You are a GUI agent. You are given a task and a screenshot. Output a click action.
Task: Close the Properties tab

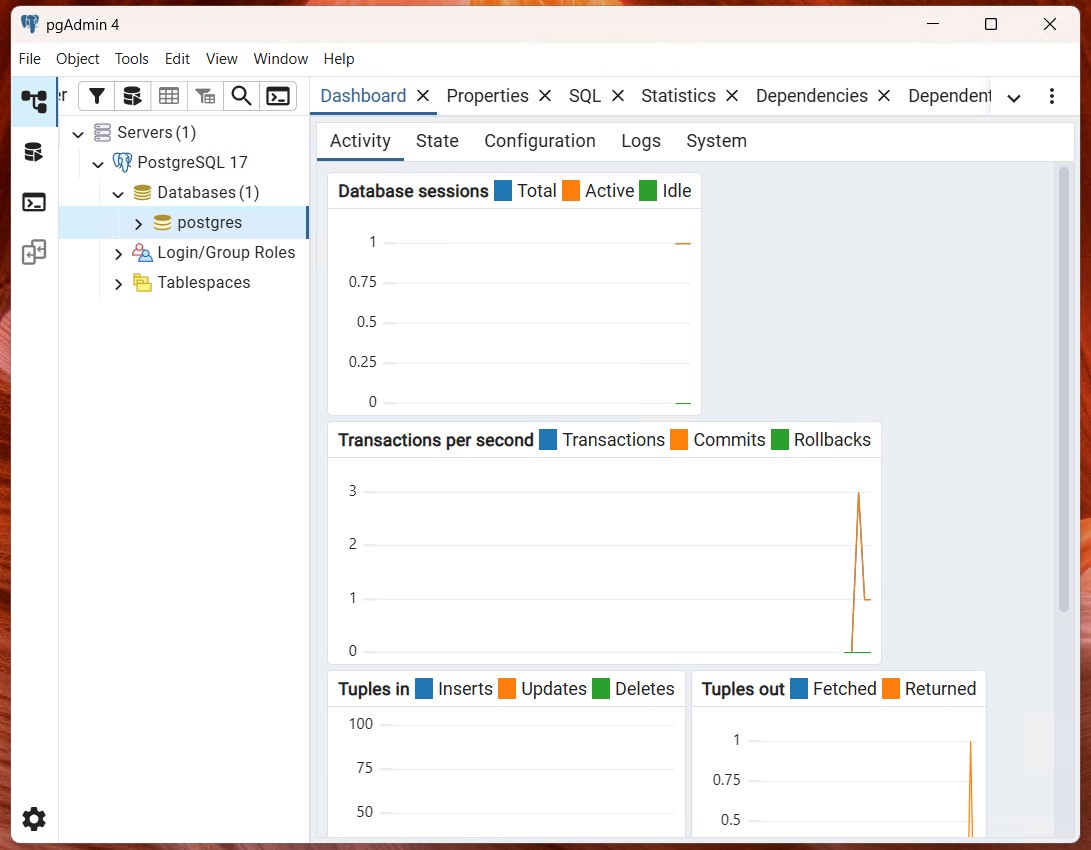[x=545, y=96]
